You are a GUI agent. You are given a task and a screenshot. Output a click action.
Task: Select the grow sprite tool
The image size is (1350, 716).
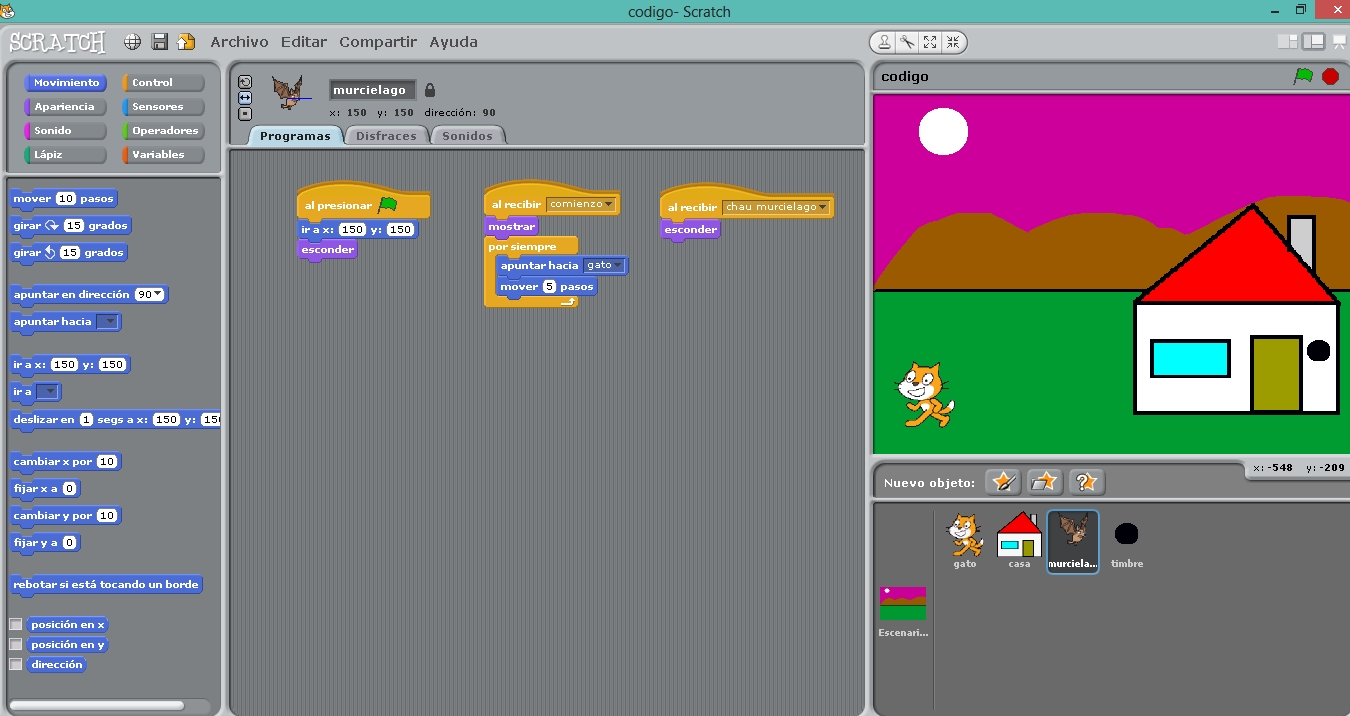click(x=930, y=42)
